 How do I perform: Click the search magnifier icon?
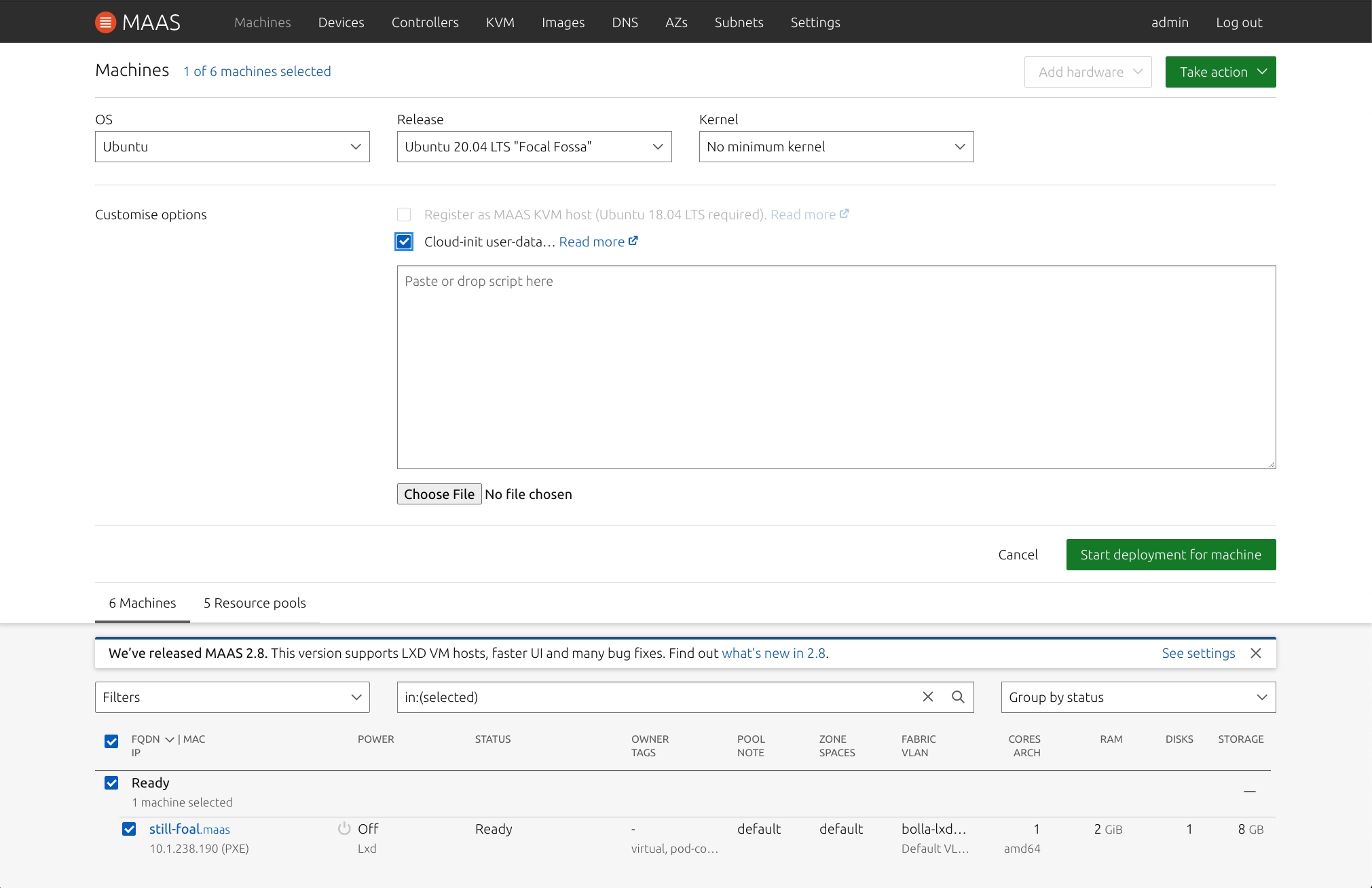point(958,697)
